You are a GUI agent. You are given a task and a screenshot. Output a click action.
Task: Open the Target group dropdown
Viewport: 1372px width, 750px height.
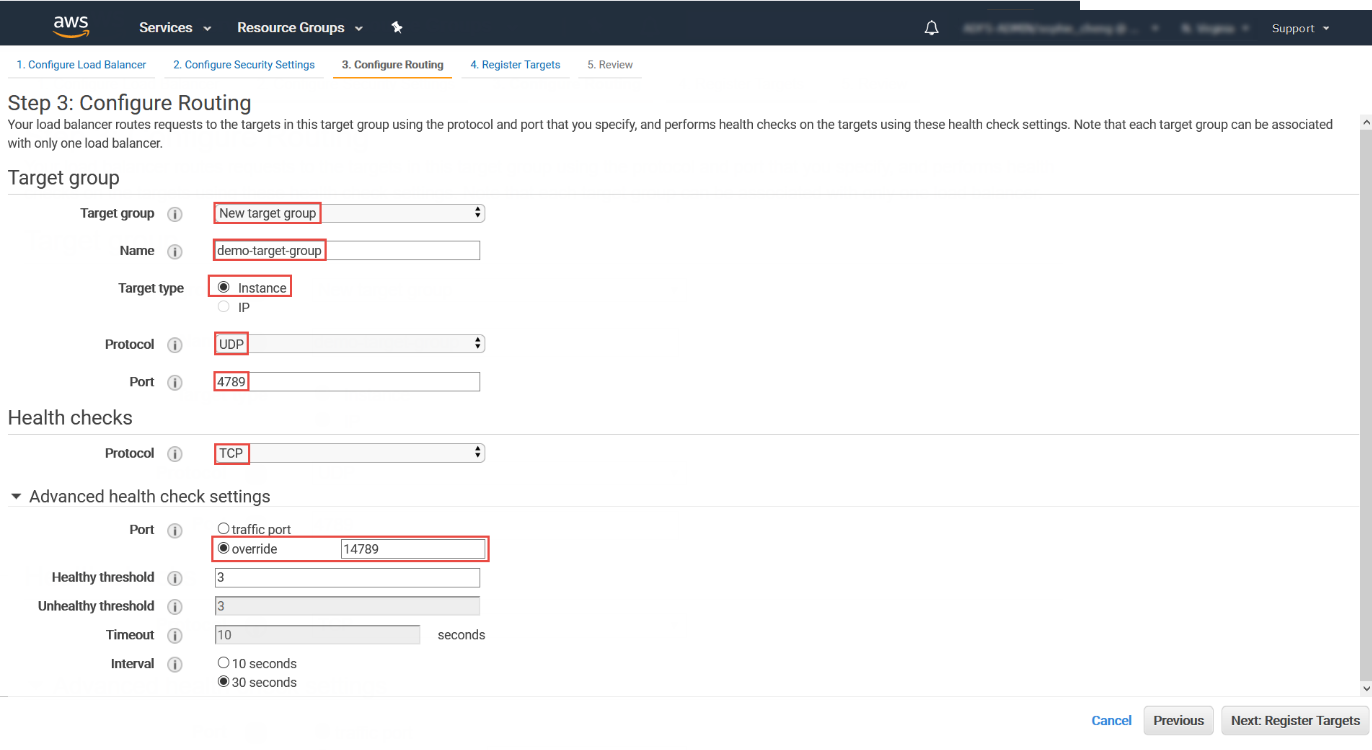(349, 213)
